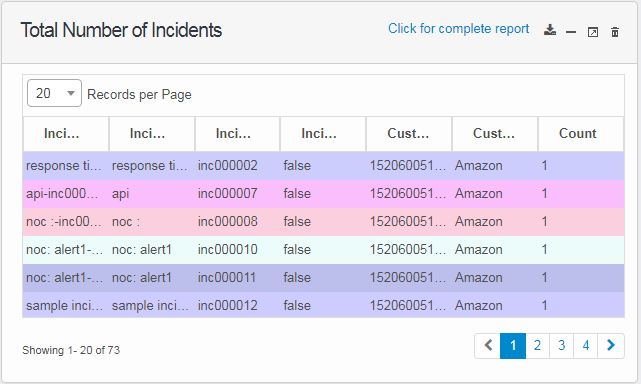Select row with incident inc000007
641x384 pixels.
[x=323, y=193]
